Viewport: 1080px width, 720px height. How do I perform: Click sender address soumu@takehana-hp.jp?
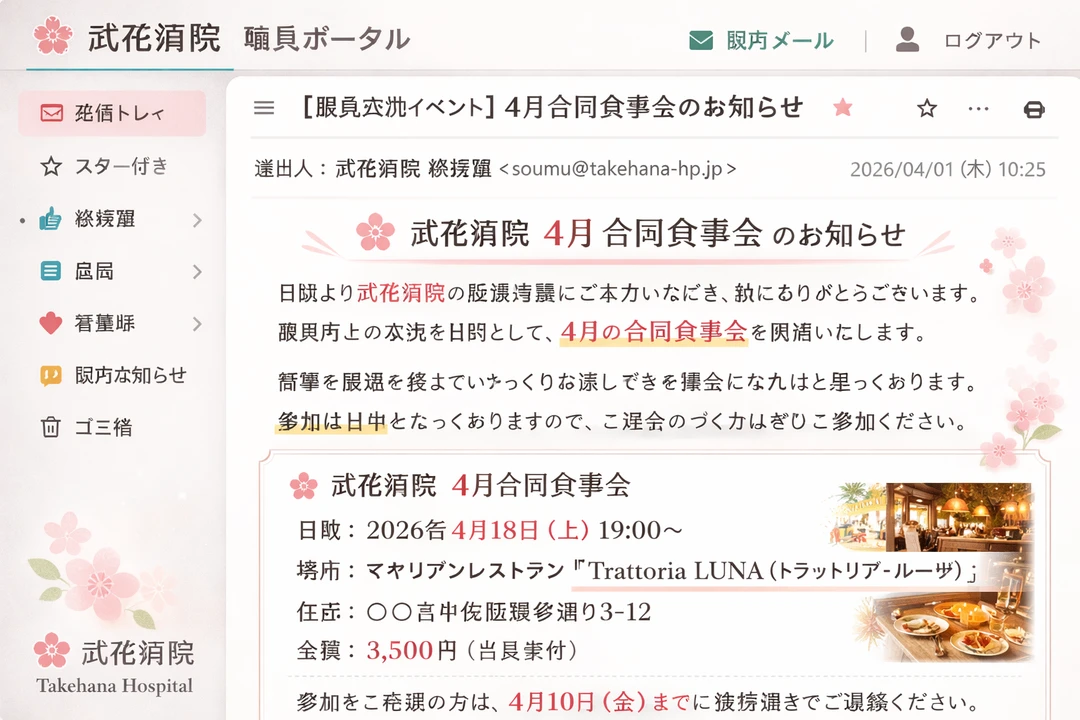pyautogui.click(x=618, y=169)
